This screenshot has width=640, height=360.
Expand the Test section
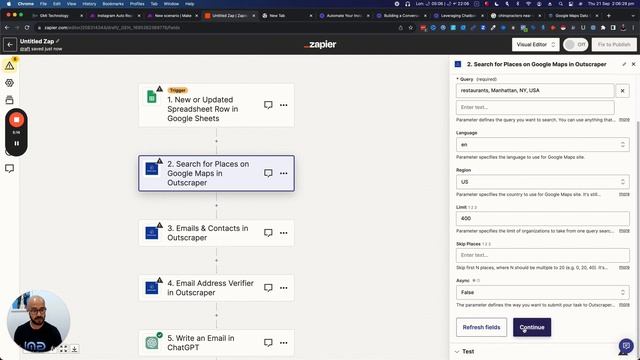click(464, 351)
